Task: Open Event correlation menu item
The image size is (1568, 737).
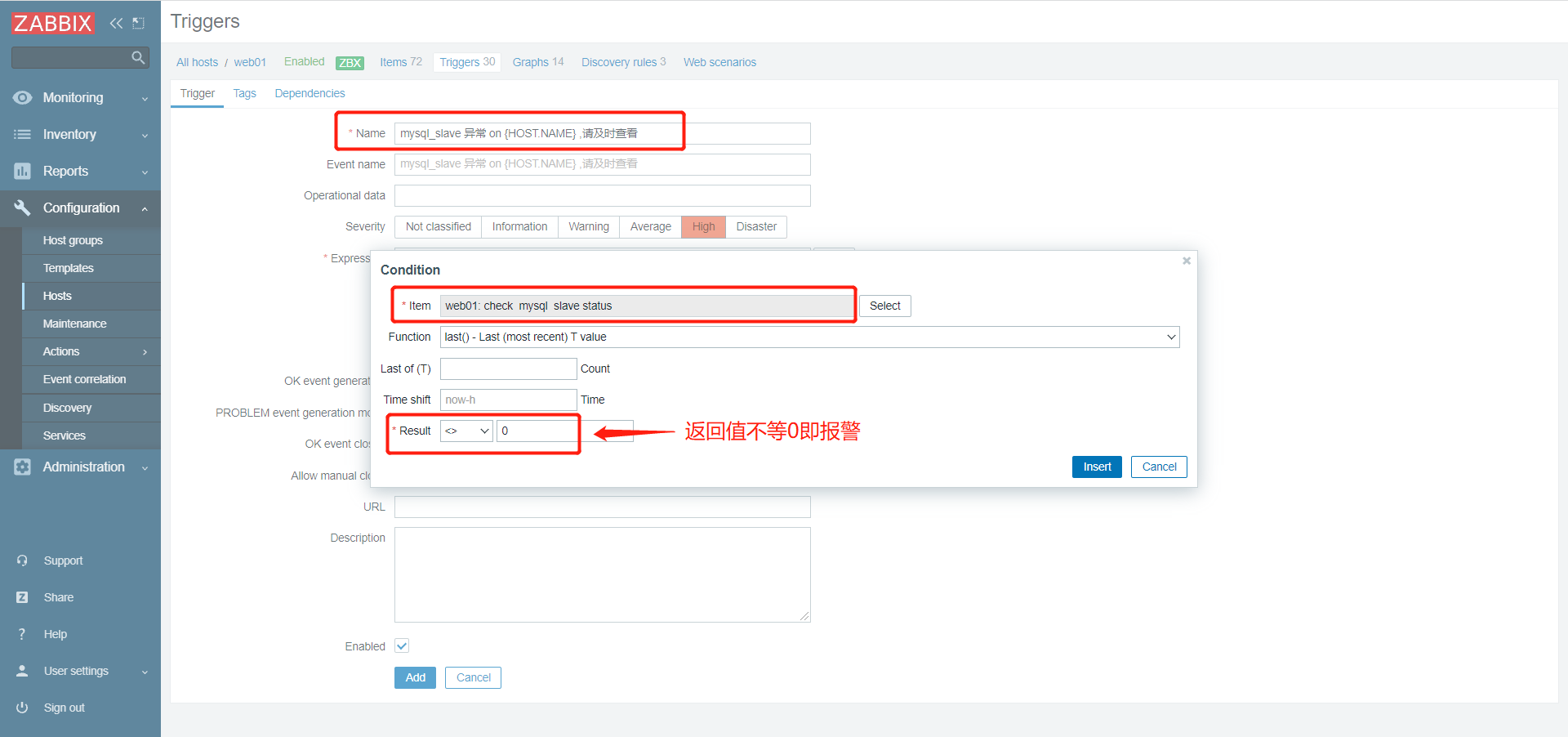Action: click(84, 379)
